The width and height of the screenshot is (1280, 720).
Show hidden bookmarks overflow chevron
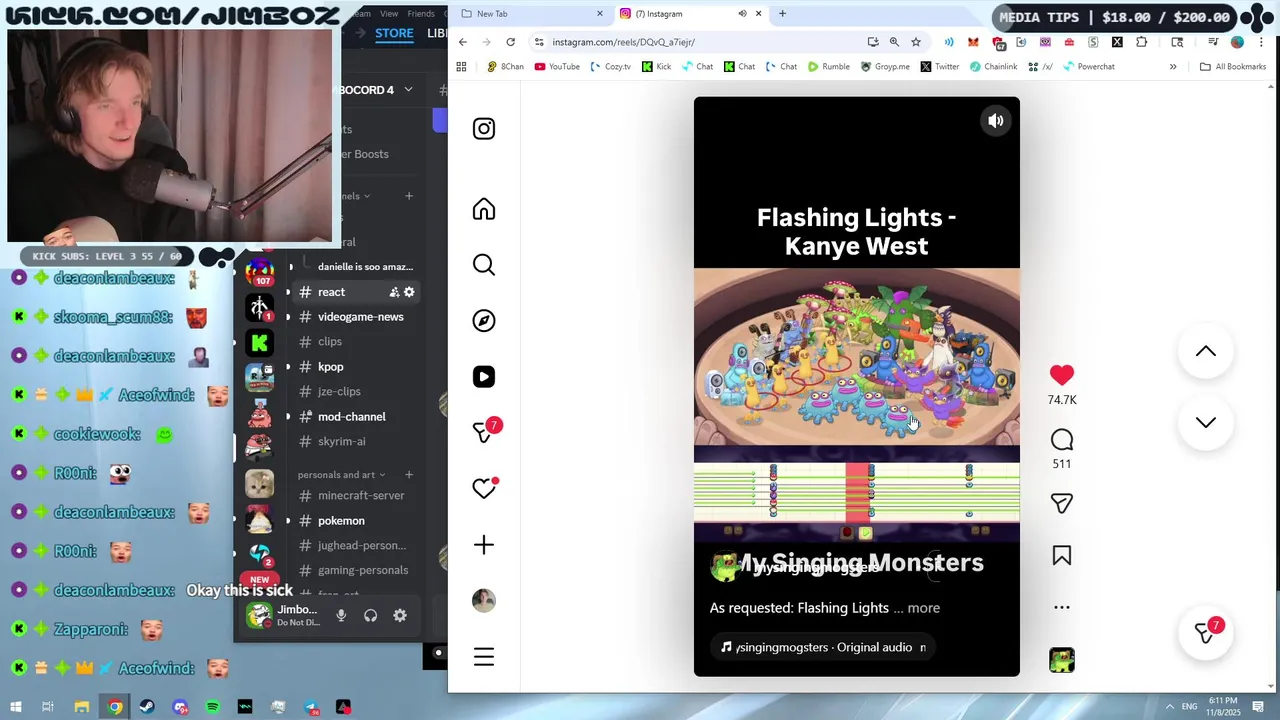[x=1173, y=67]
